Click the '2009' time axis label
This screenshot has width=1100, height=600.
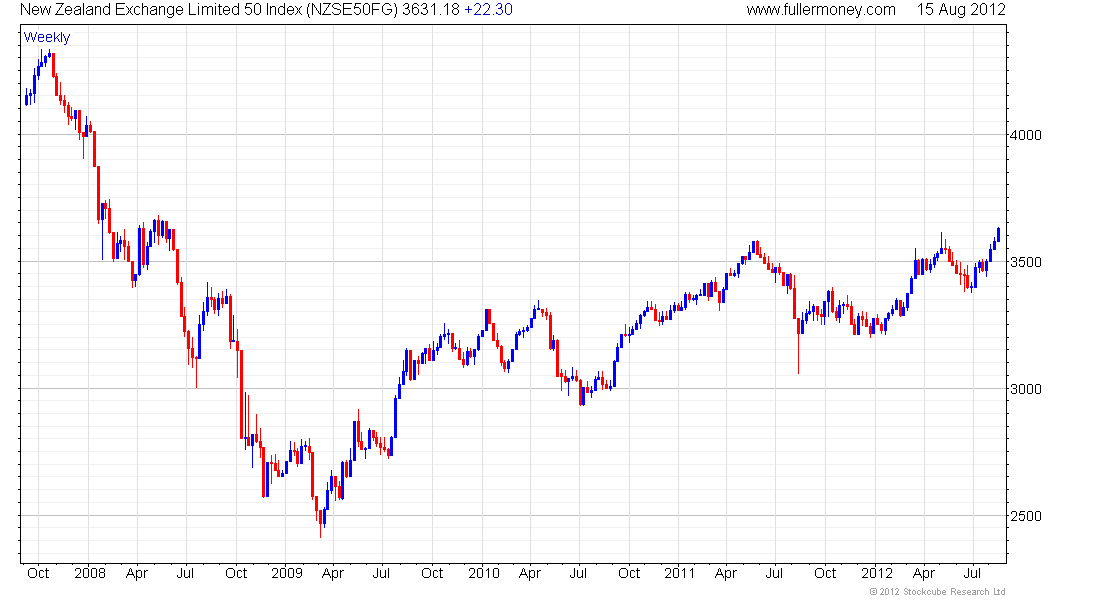[287, 573]
